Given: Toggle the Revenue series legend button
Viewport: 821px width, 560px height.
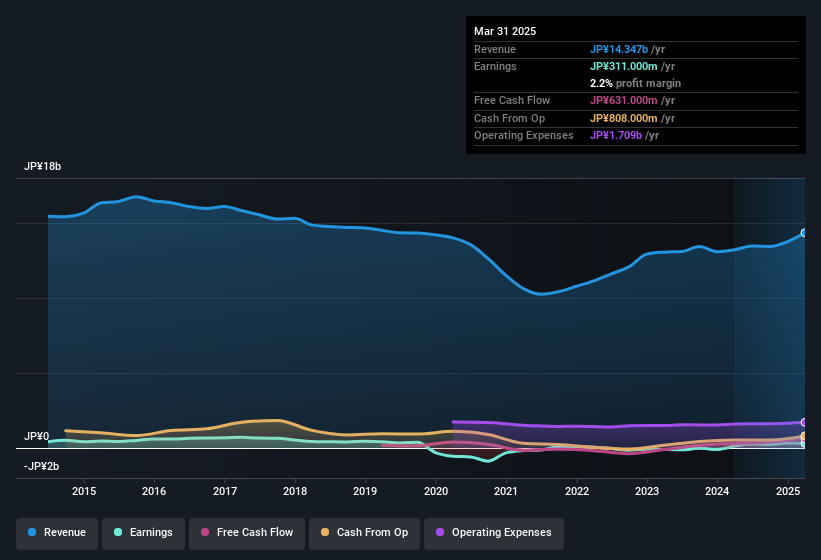Looking at the screenshot, I should pyautogui.click(x=57, y=533).
